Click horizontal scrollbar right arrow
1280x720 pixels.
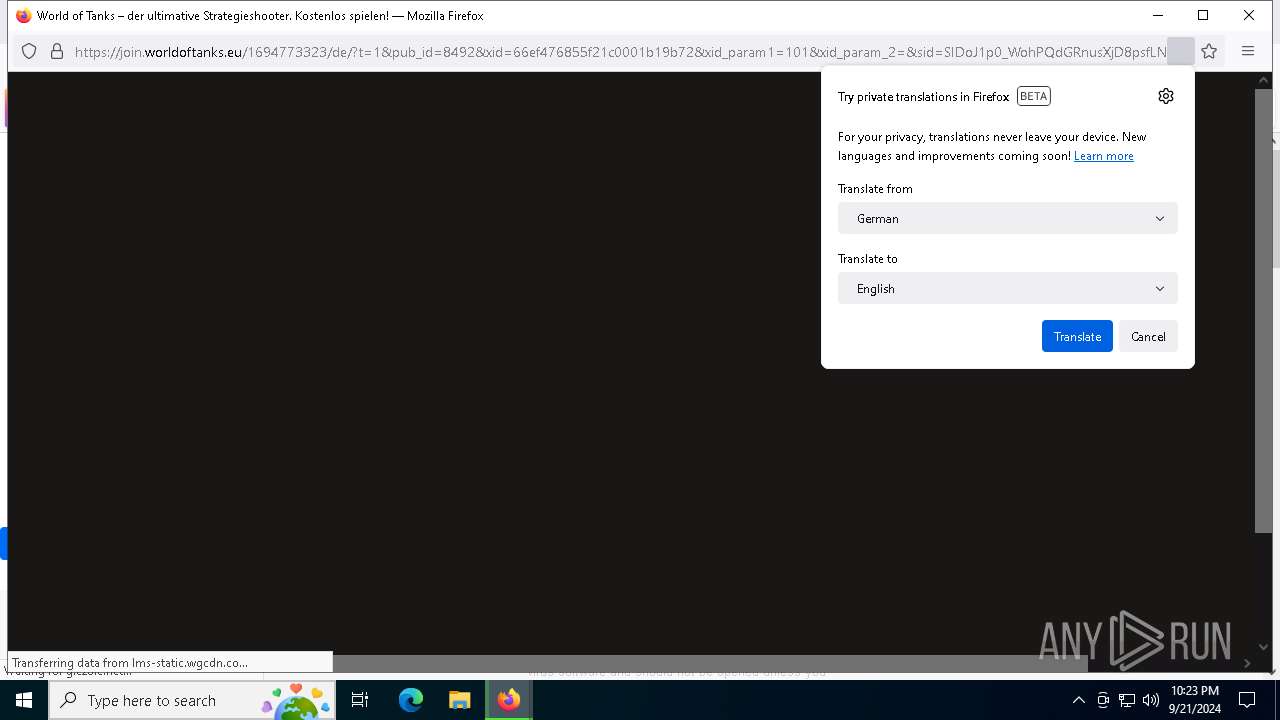(1247, 663)
